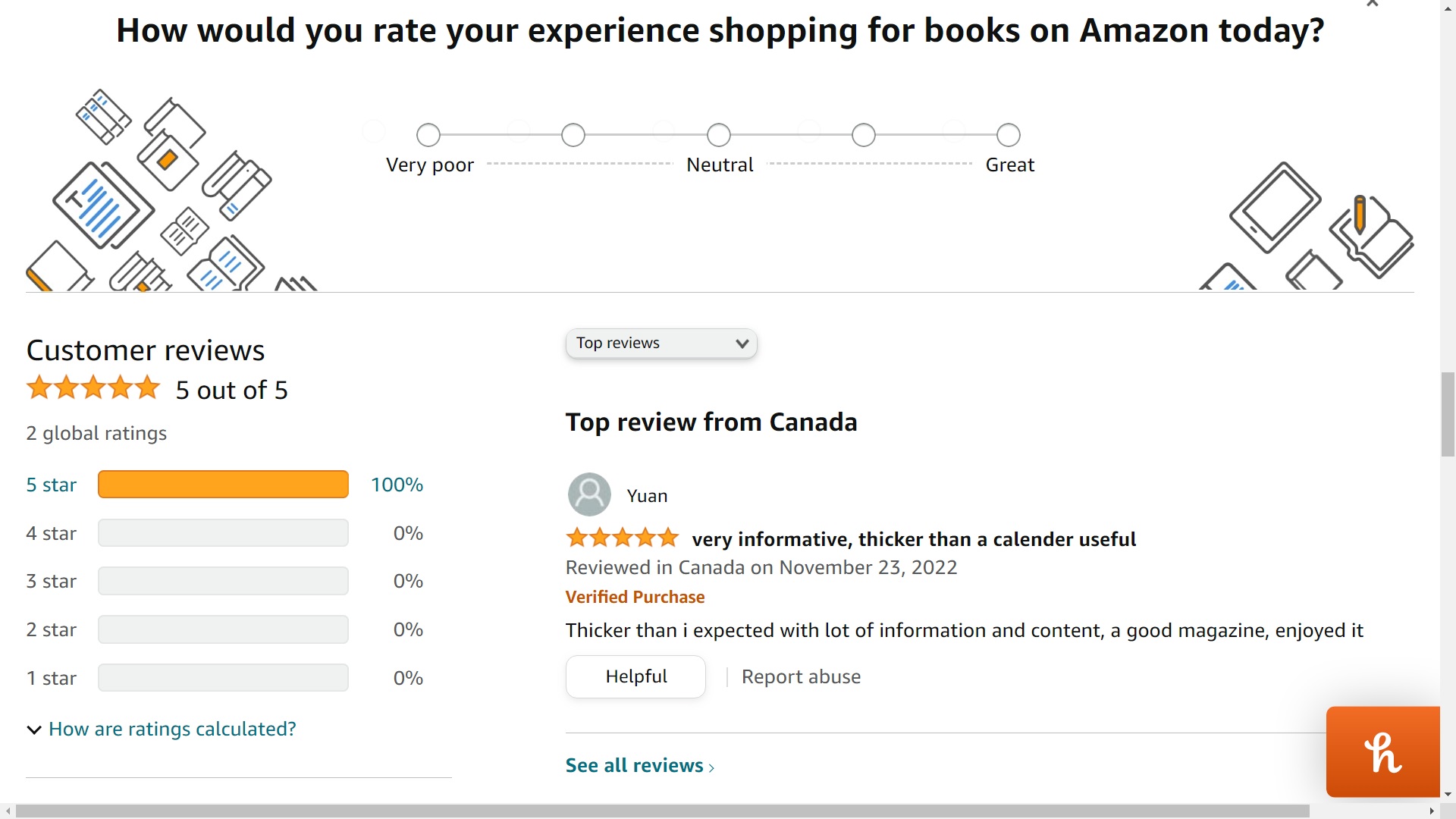Click Yuan's profile avatar icon

click(589, 494)
